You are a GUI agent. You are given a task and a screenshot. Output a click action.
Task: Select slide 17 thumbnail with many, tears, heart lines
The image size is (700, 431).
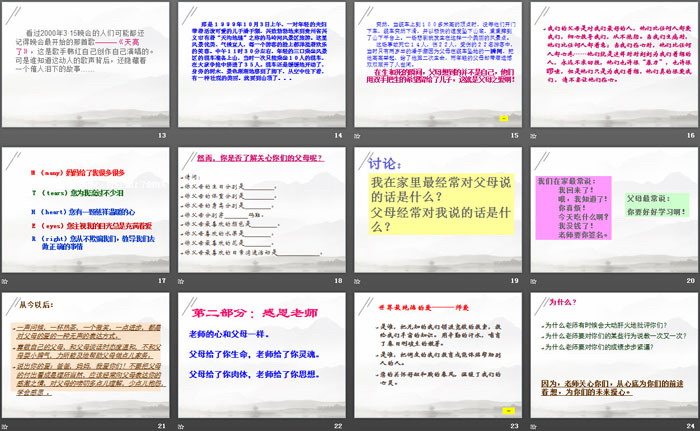tap(86, 210)
